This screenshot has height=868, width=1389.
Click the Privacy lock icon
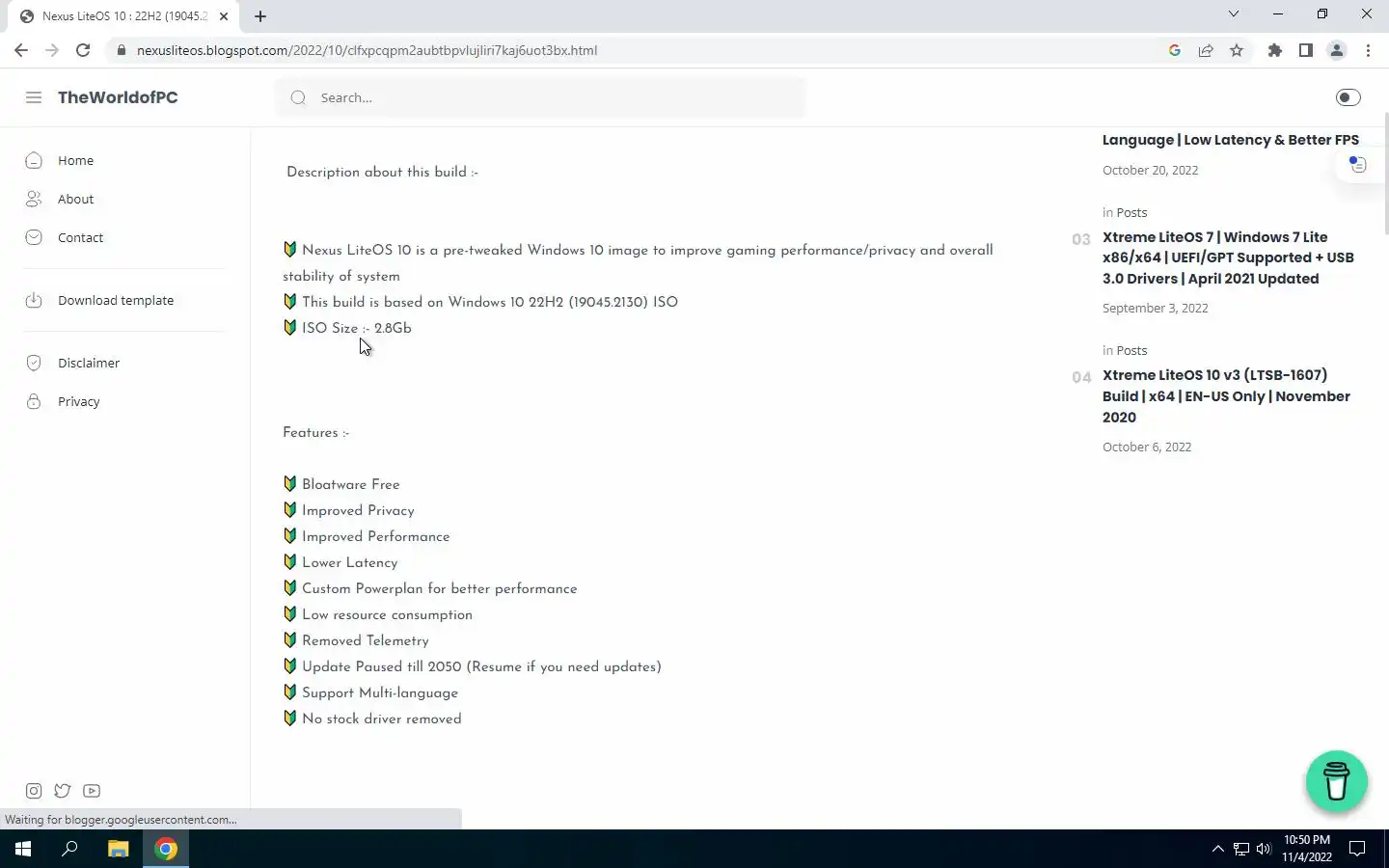click(x=34, y=401)
